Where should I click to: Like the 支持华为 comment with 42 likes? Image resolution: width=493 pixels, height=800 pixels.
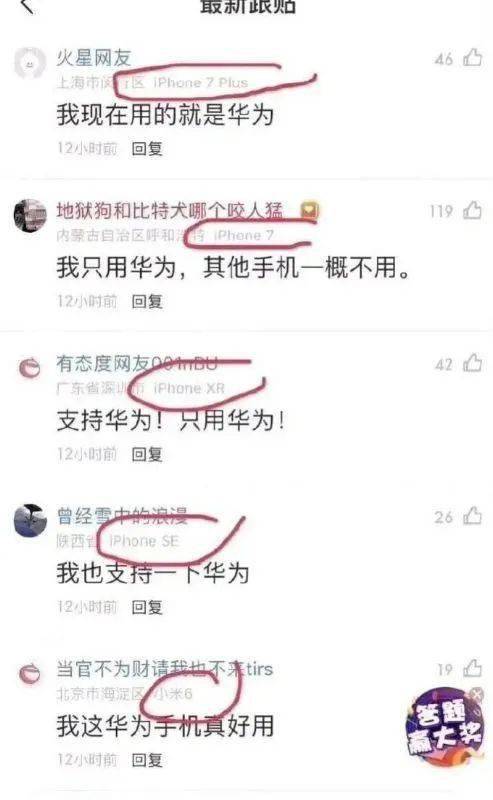point(473,363)
